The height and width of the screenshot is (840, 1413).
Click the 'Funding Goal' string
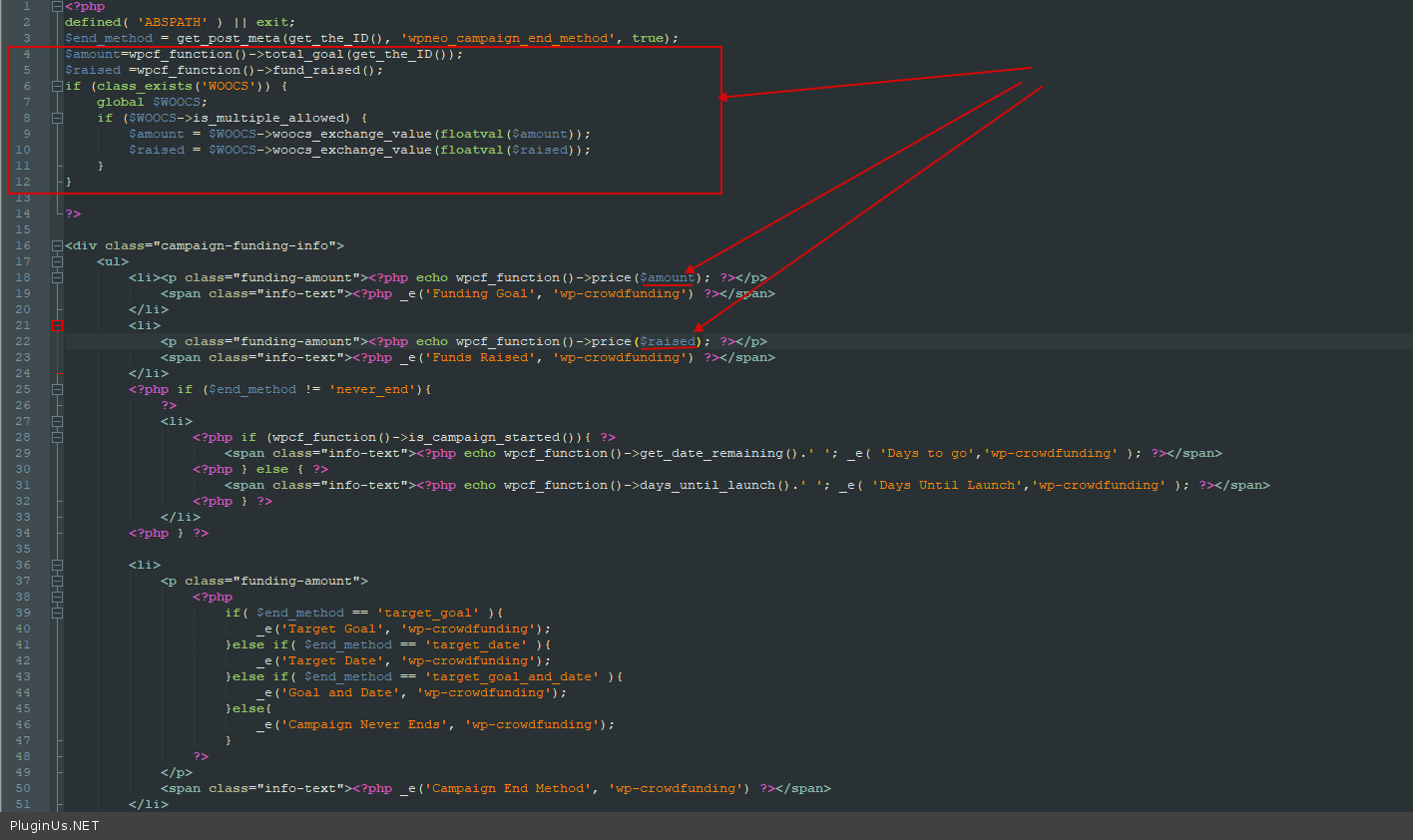(x=484, y=293)
